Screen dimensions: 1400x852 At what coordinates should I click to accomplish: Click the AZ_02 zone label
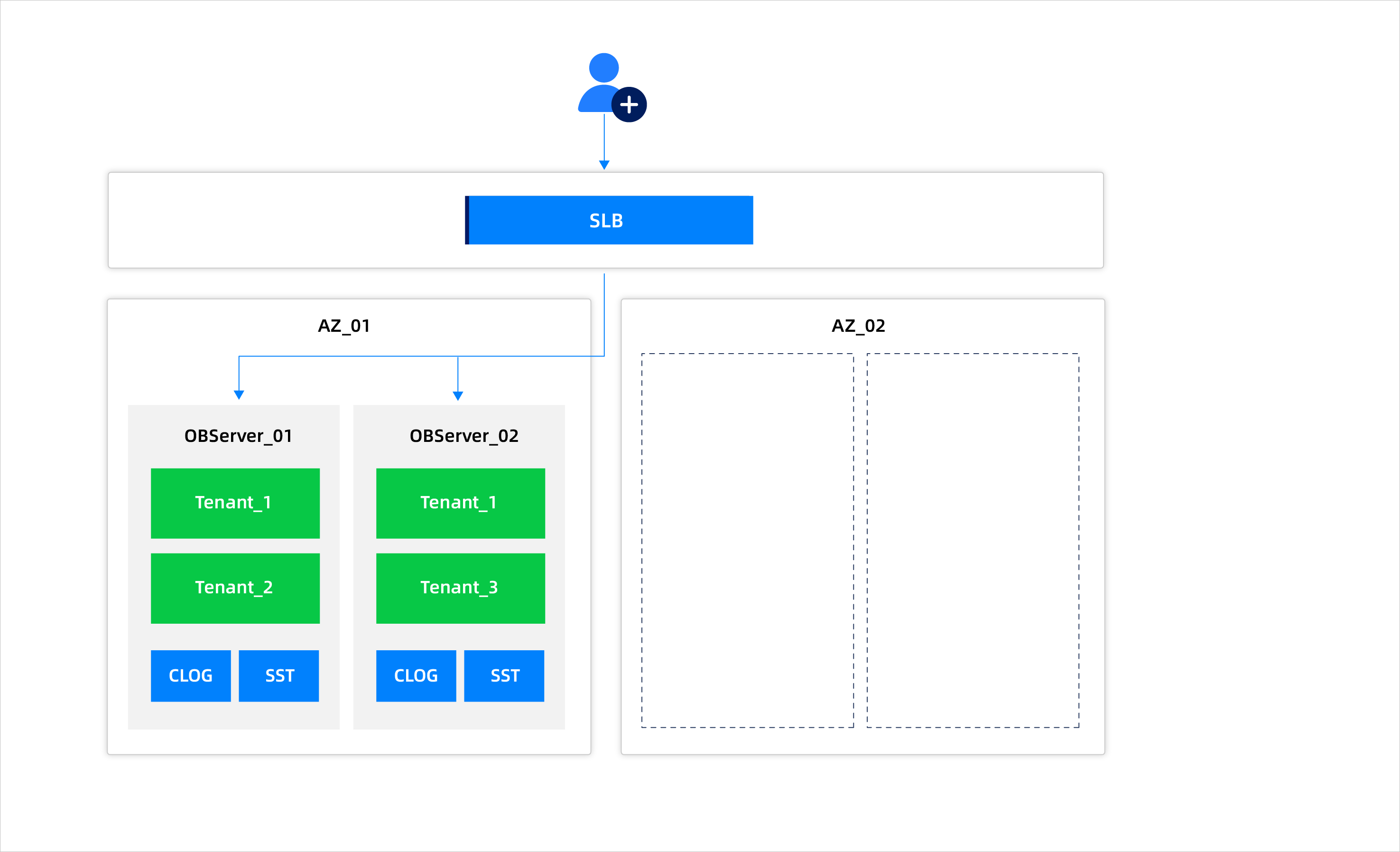pos(858,326)
